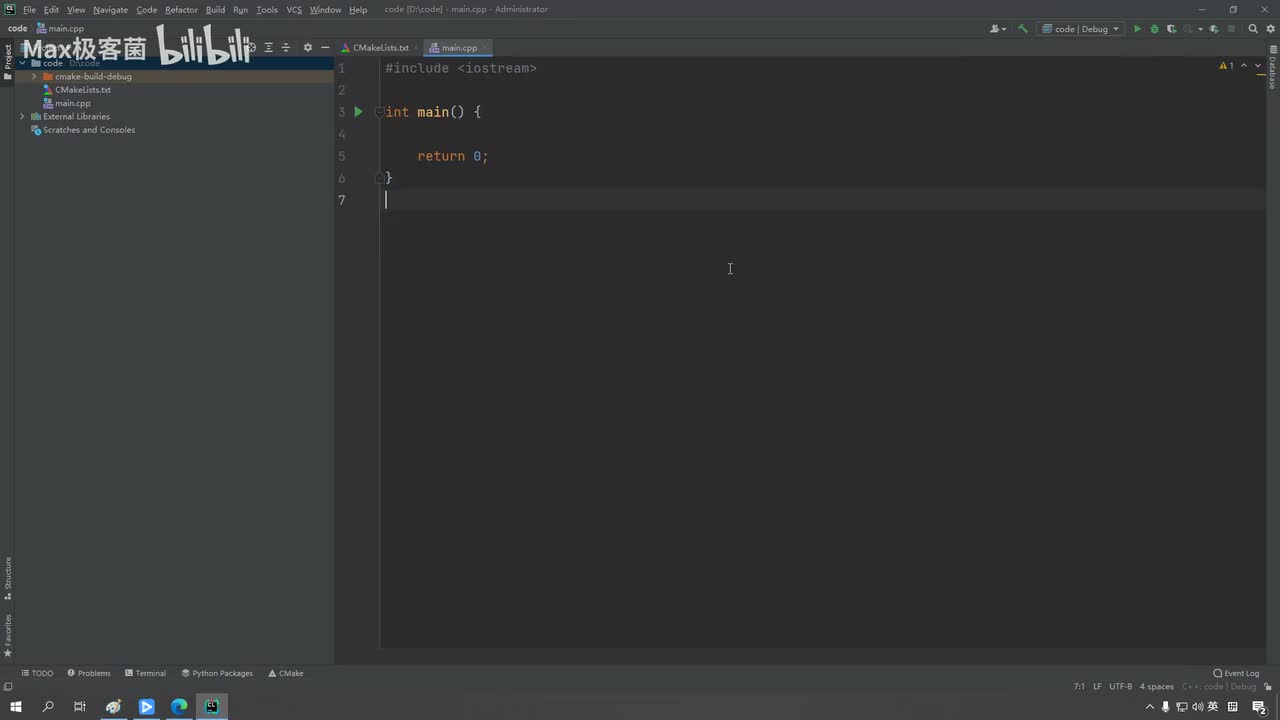Click the warning indicator in editor corner
This screenshot has width=1280, height=720.
tap(1227, 66)
